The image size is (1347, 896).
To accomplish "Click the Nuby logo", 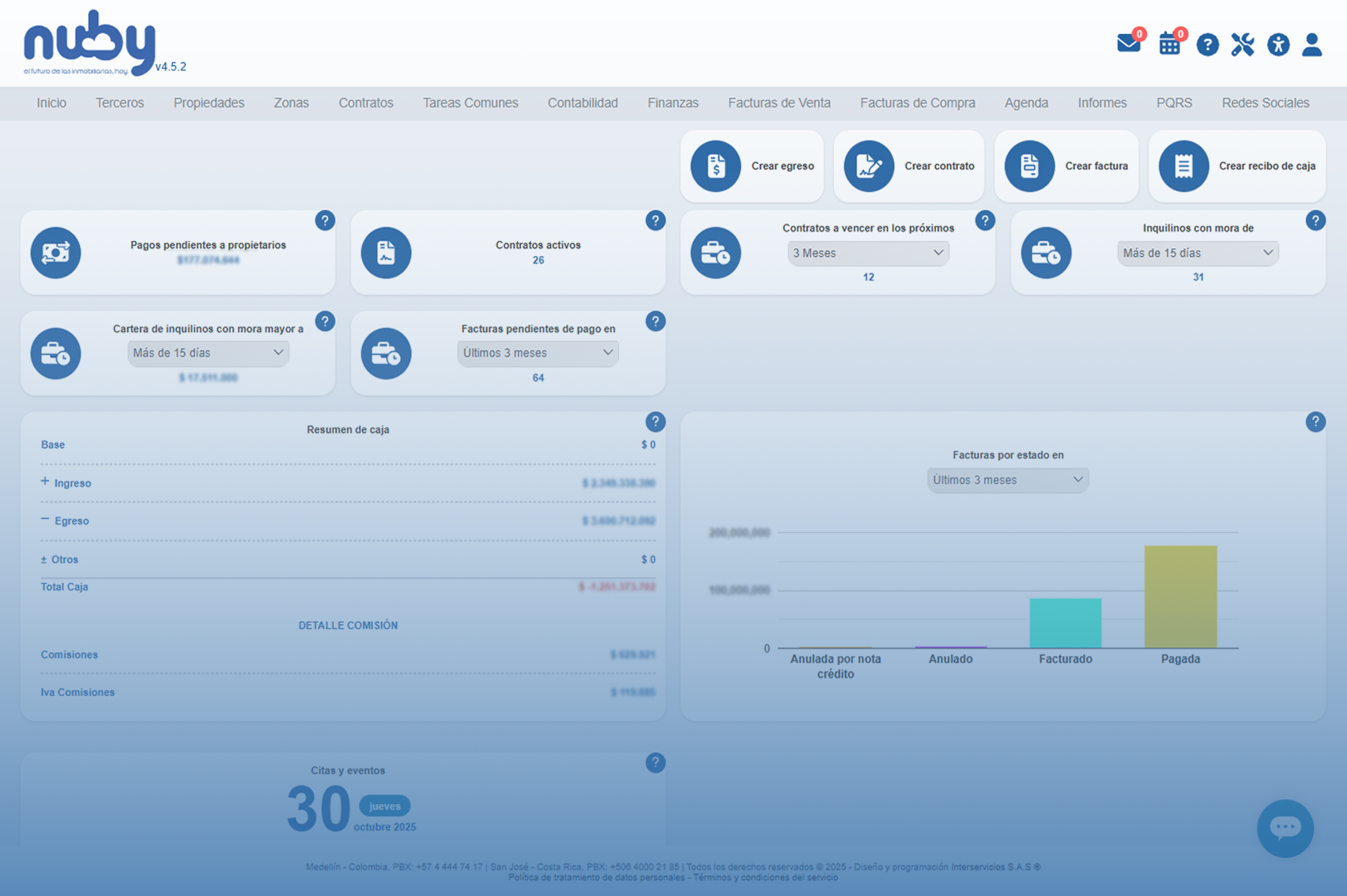I will pos(90,43).
